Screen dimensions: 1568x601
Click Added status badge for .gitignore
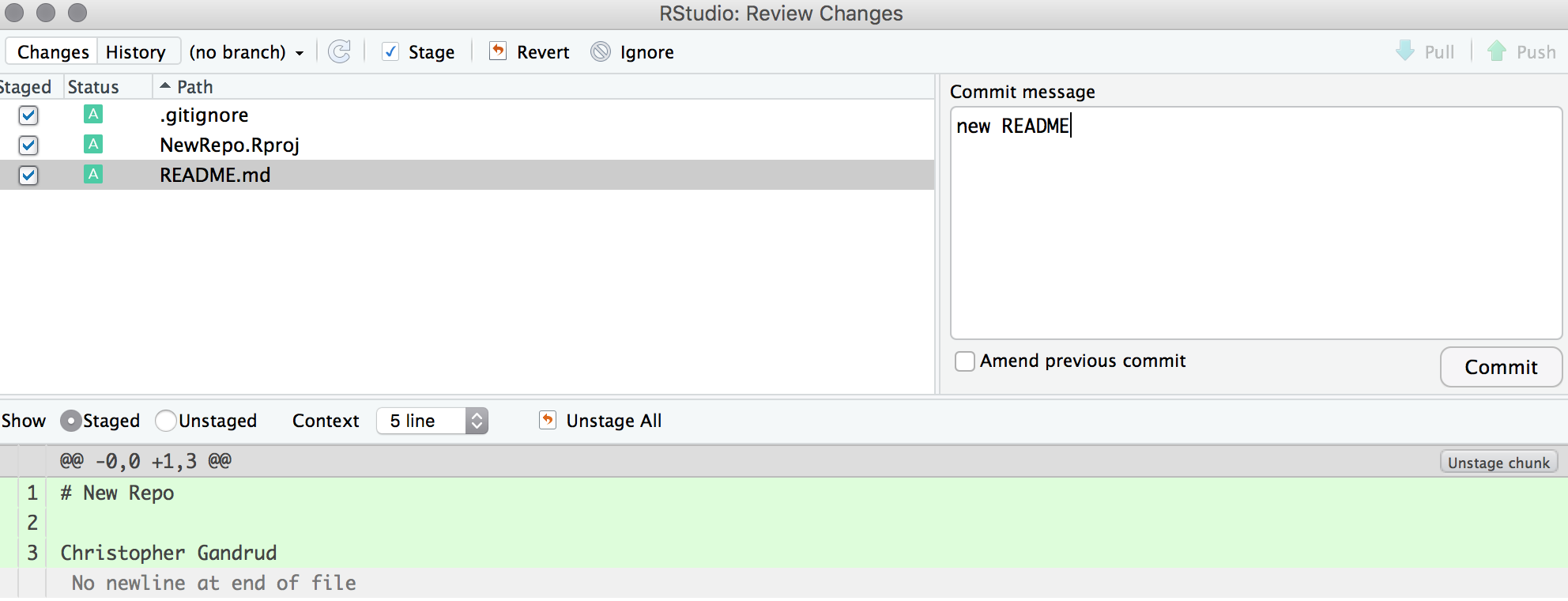[x=93, y=114]
